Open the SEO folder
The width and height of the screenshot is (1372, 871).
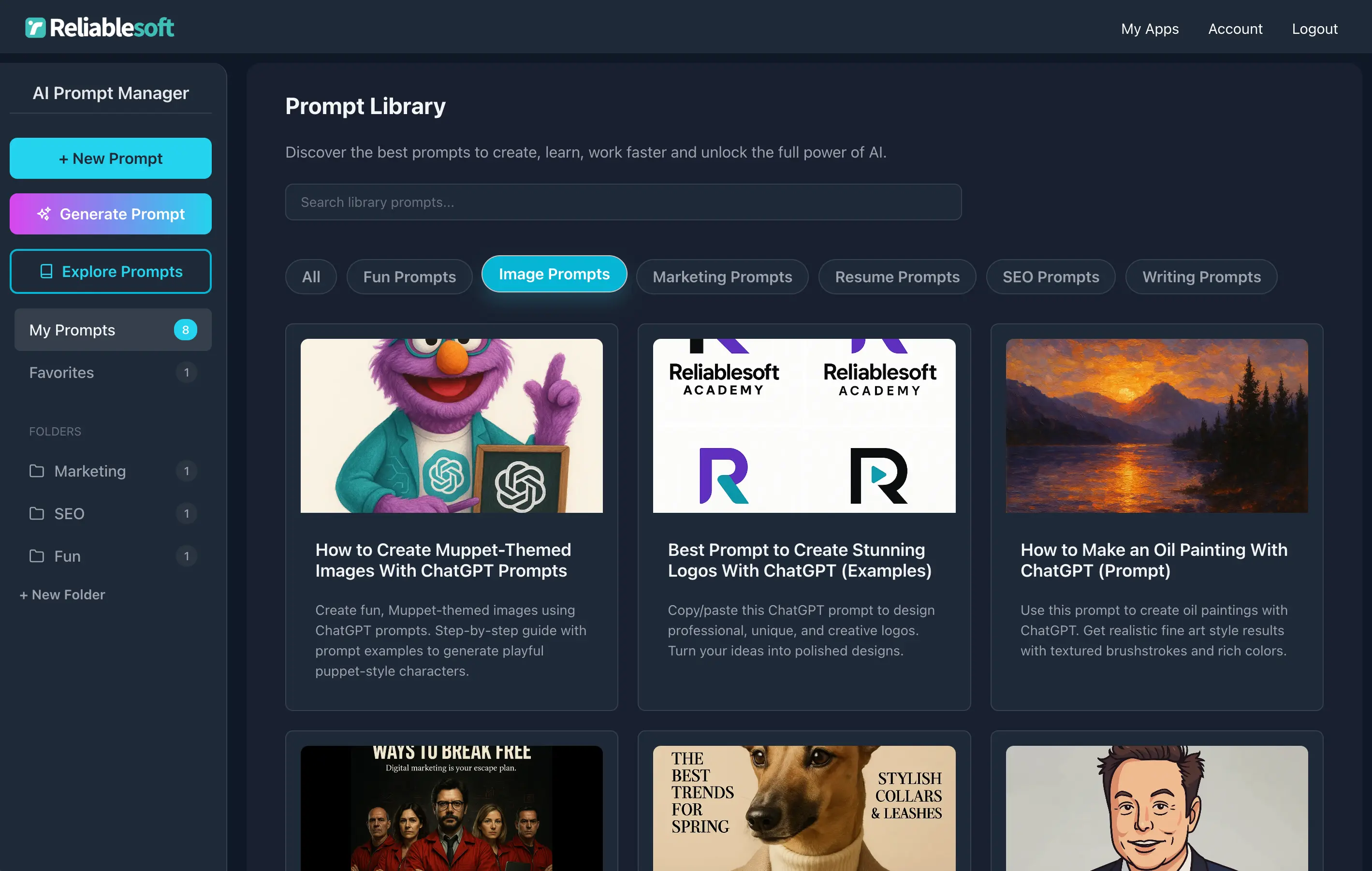(113, 514)
